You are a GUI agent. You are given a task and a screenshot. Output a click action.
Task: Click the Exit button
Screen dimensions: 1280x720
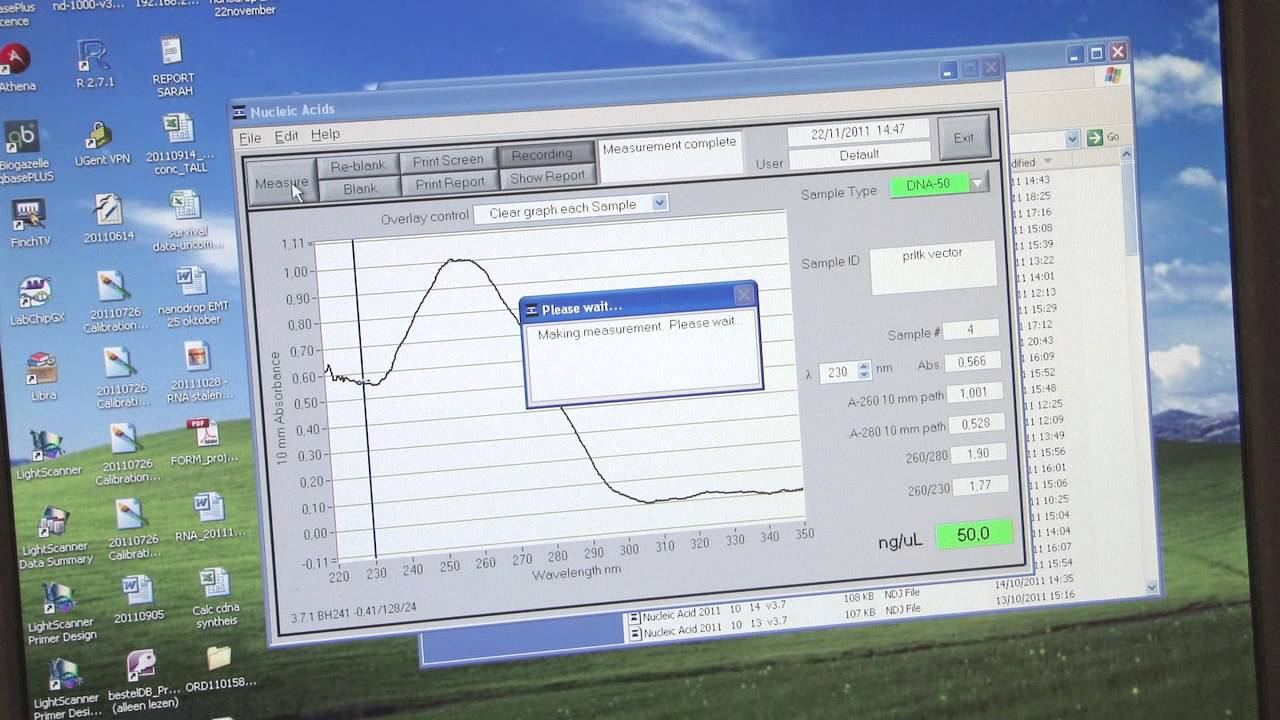pyautogui.click(x=963, y=138)
